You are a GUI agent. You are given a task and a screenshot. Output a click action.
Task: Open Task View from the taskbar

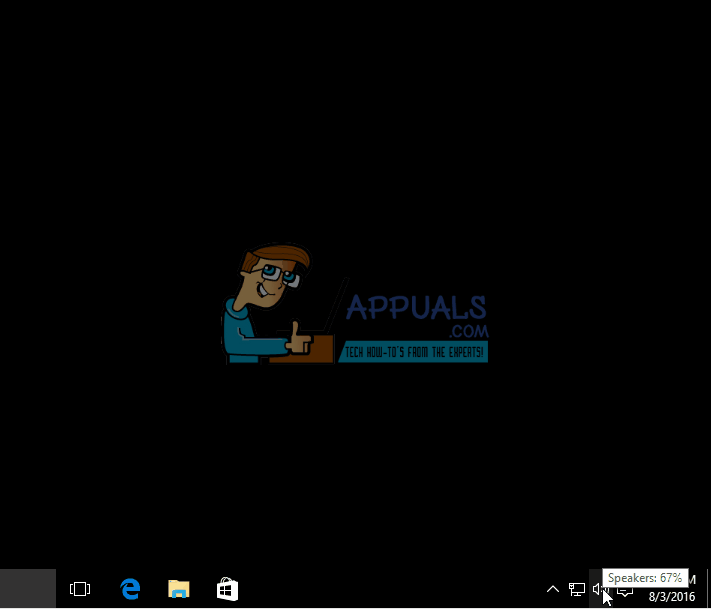coord(80,589)
